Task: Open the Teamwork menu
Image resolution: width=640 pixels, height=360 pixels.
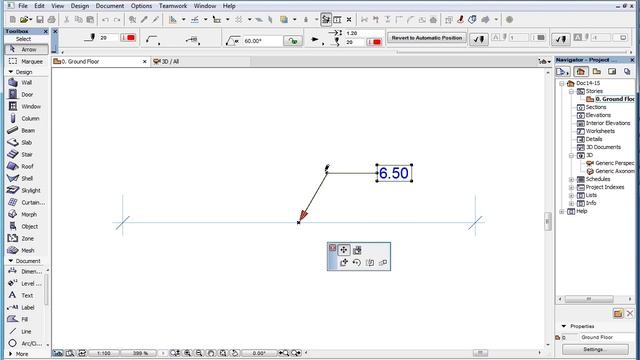Action: tap(173, 6)
